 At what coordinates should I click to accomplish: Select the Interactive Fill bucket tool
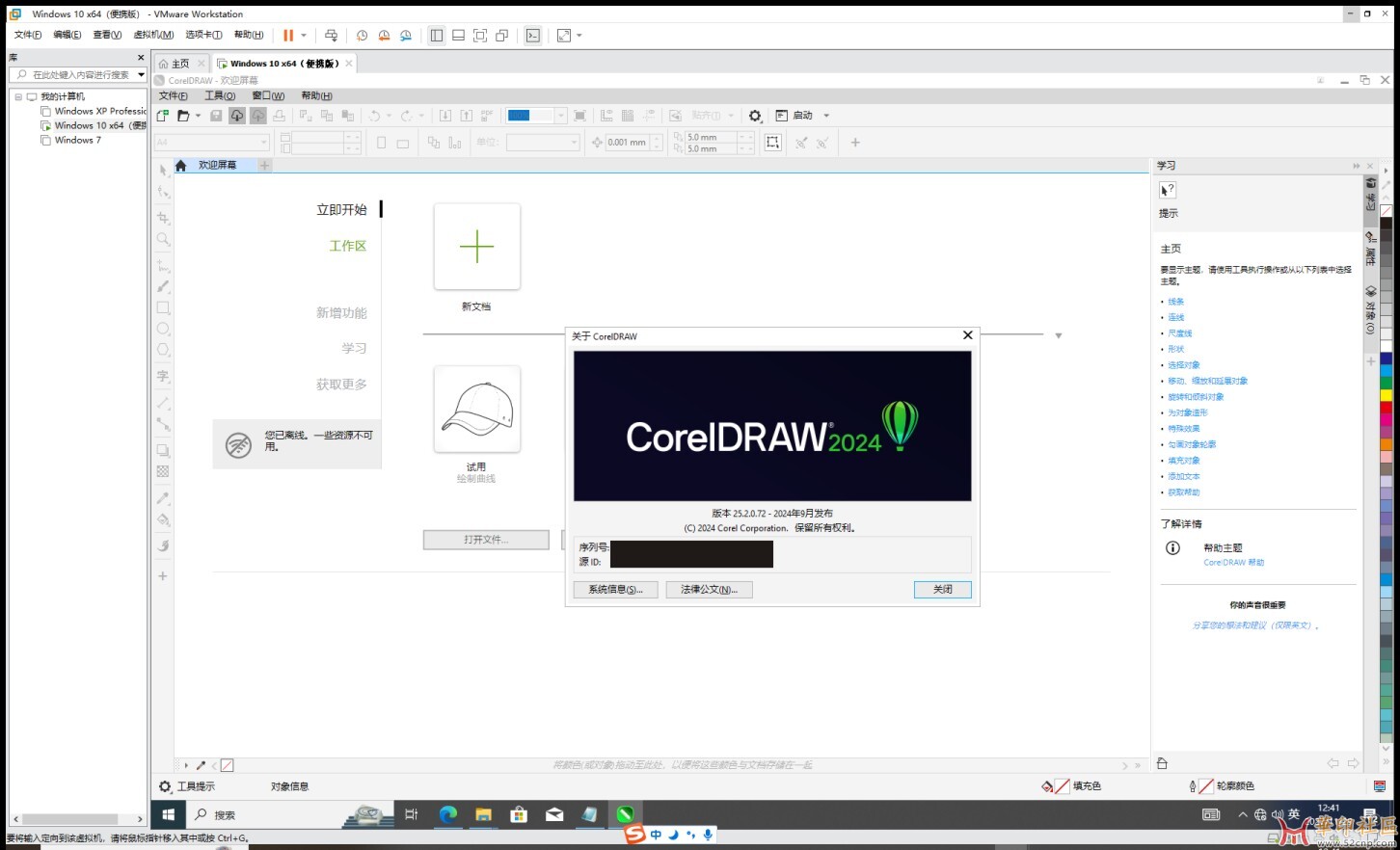pyautogui.click(x=163, y=519)
